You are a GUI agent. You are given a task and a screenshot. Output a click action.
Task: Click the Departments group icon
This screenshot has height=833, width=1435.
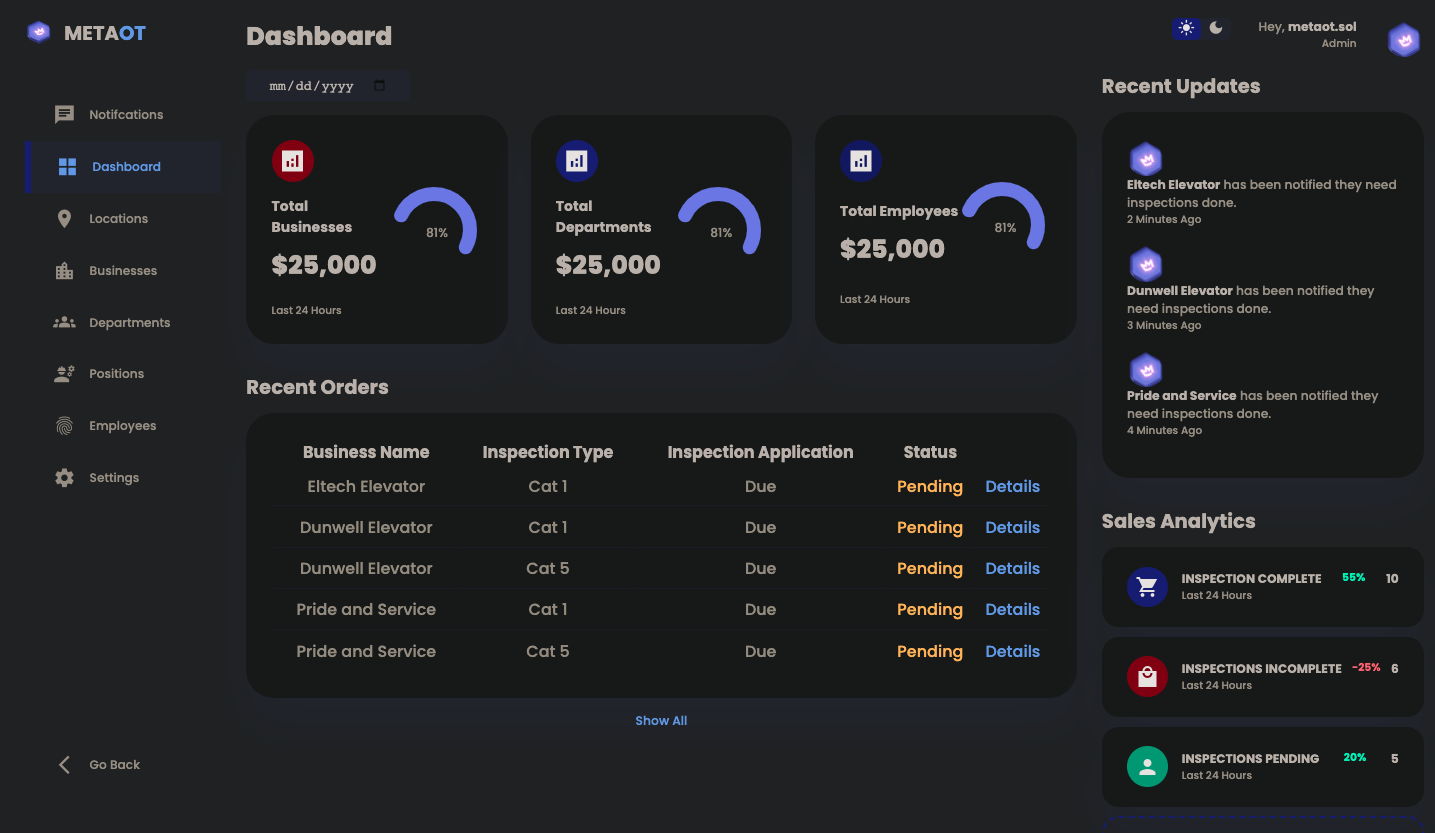64,322
